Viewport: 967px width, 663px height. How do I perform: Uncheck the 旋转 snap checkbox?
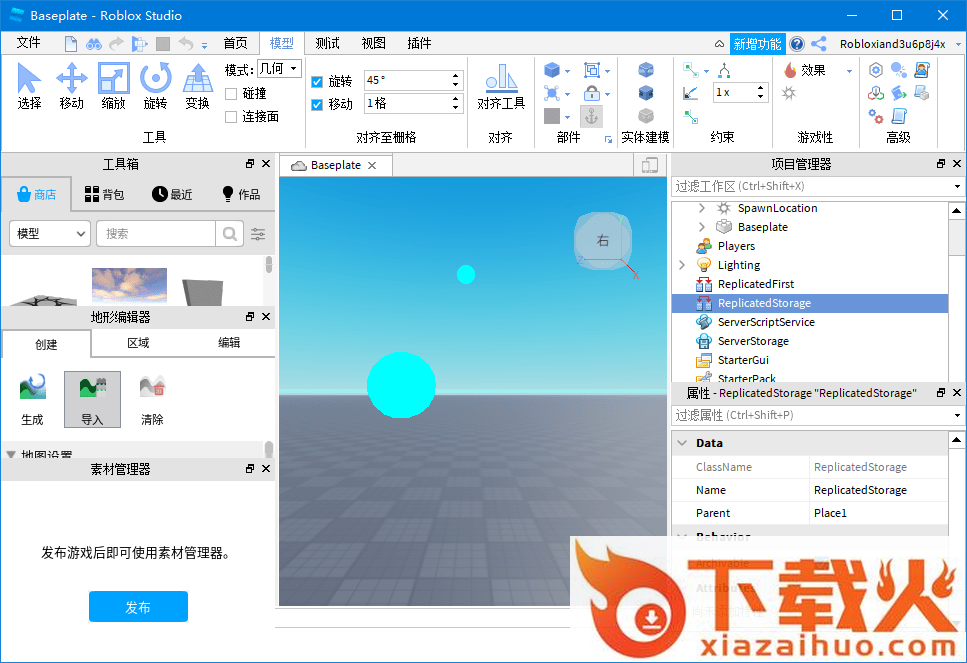[x=317, y=81]
